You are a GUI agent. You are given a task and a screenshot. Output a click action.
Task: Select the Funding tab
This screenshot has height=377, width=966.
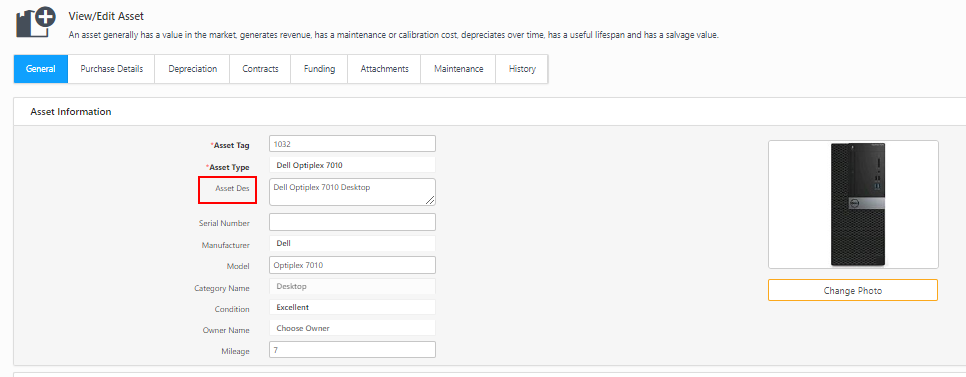319,69
